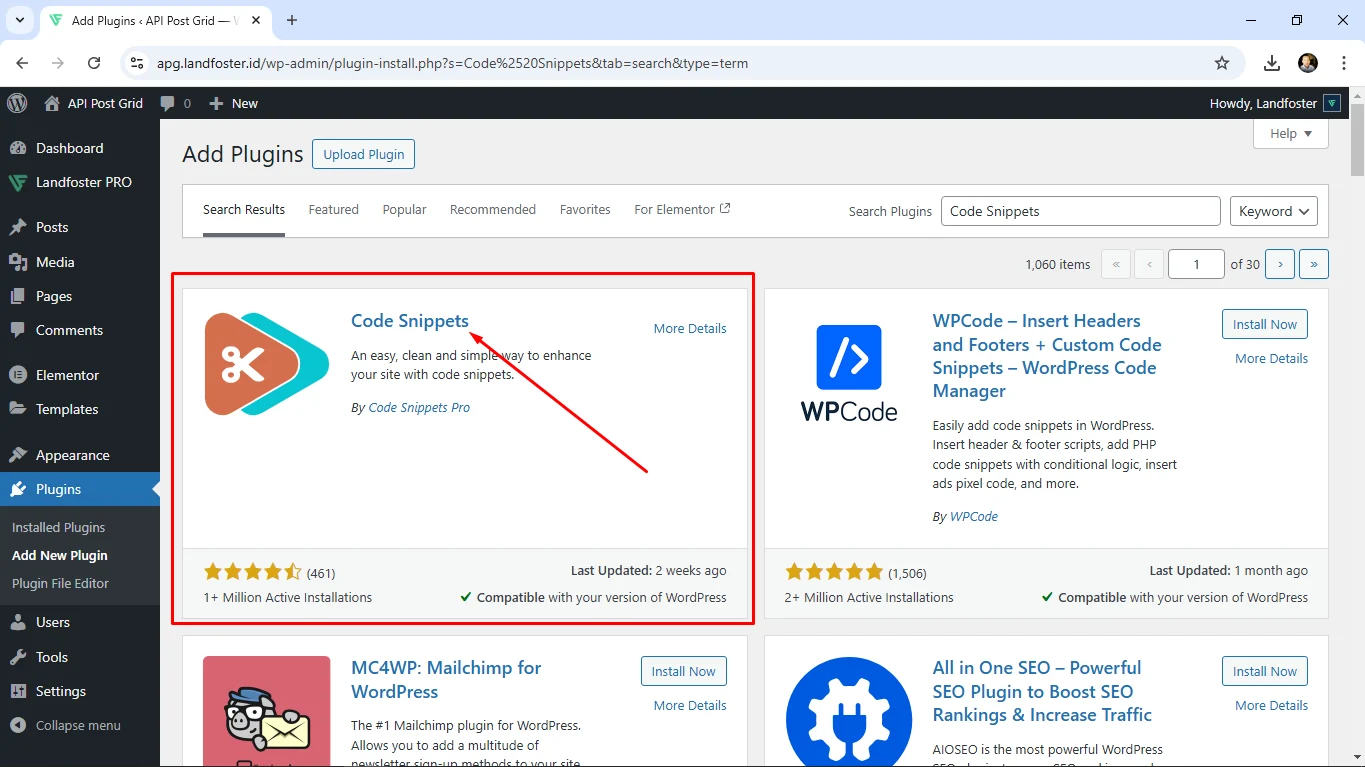Open Plugin File Editor submenu item
Viewport: 1365px width, 767px height.
coord(60,583)
